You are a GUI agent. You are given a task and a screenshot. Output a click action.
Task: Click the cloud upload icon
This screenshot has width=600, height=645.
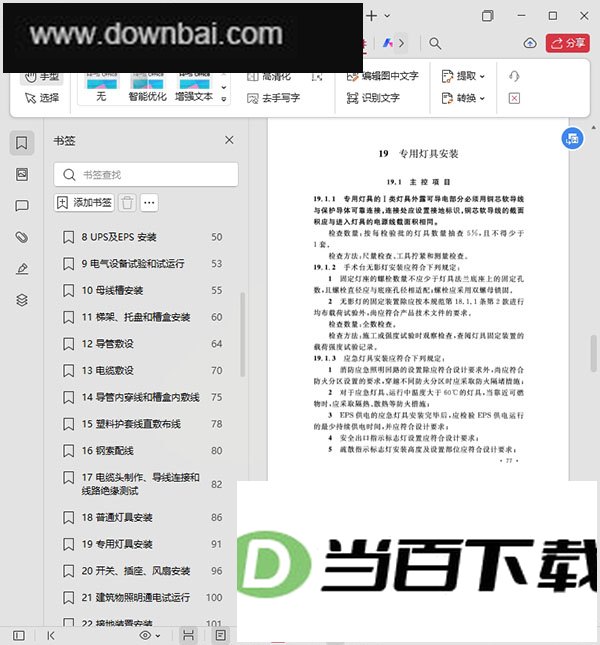530,43
